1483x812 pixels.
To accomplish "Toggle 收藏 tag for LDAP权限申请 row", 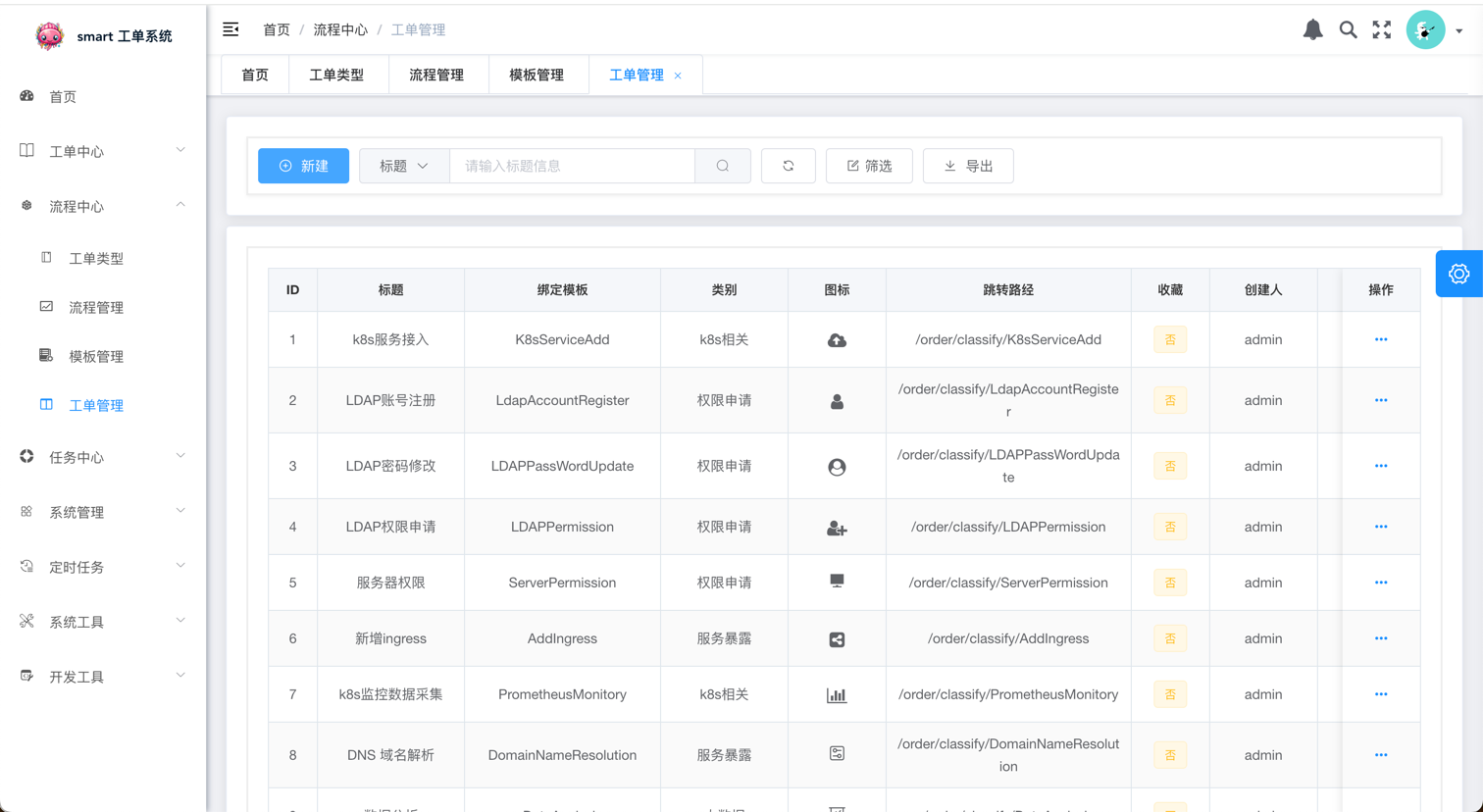I will coord(1170,527).
